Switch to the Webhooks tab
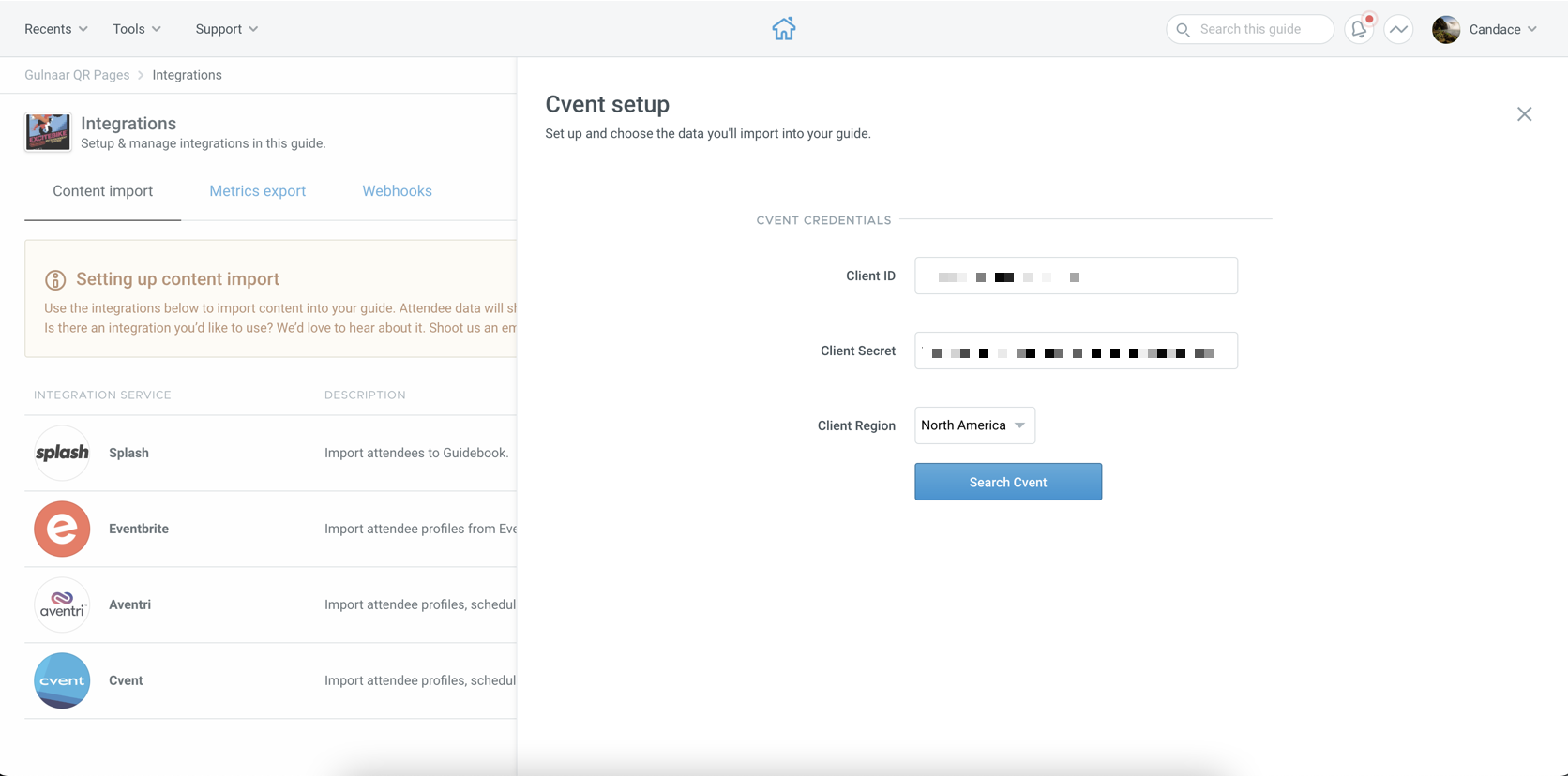The image size is (1568, 776). [397, 191]
